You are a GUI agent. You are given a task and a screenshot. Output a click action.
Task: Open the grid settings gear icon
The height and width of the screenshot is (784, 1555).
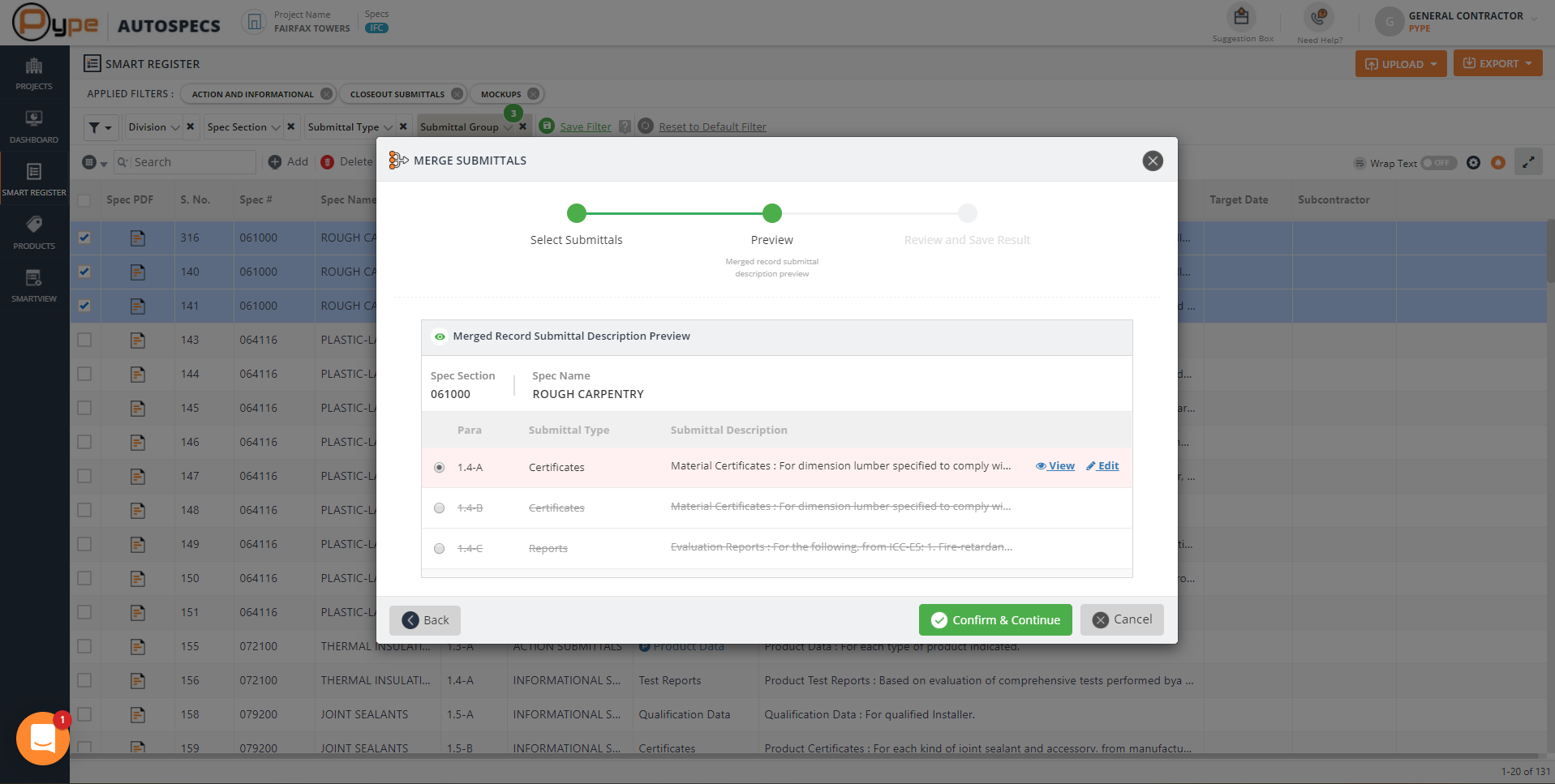point(1474,163)
